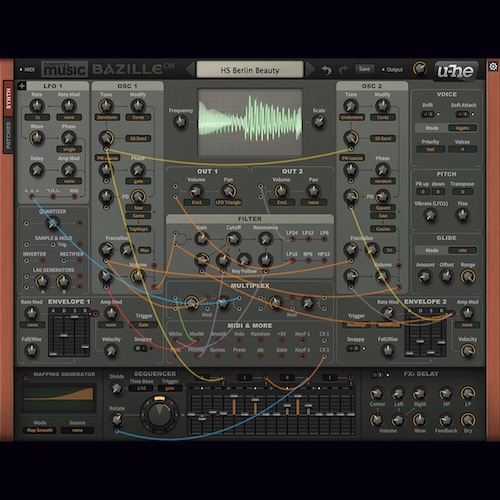Click the HS Berlin Beauty preset display
The image size is (500, 500).
click(250, 70)
